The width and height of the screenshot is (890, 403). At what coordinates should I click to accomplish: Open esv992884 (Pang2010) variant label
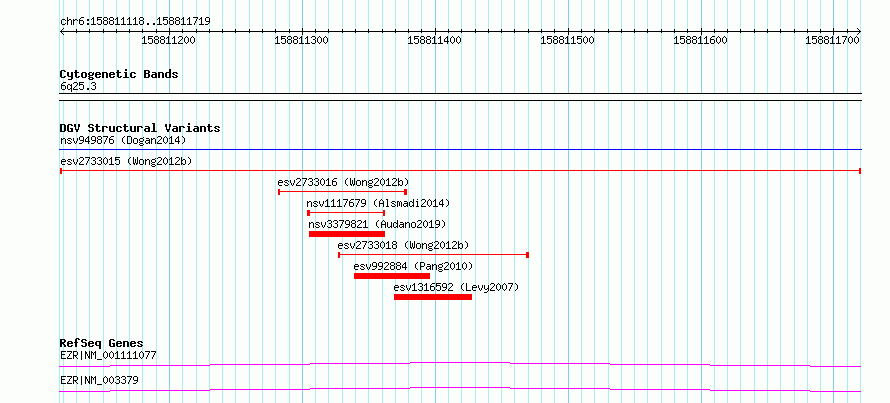(x=413, y=266)
